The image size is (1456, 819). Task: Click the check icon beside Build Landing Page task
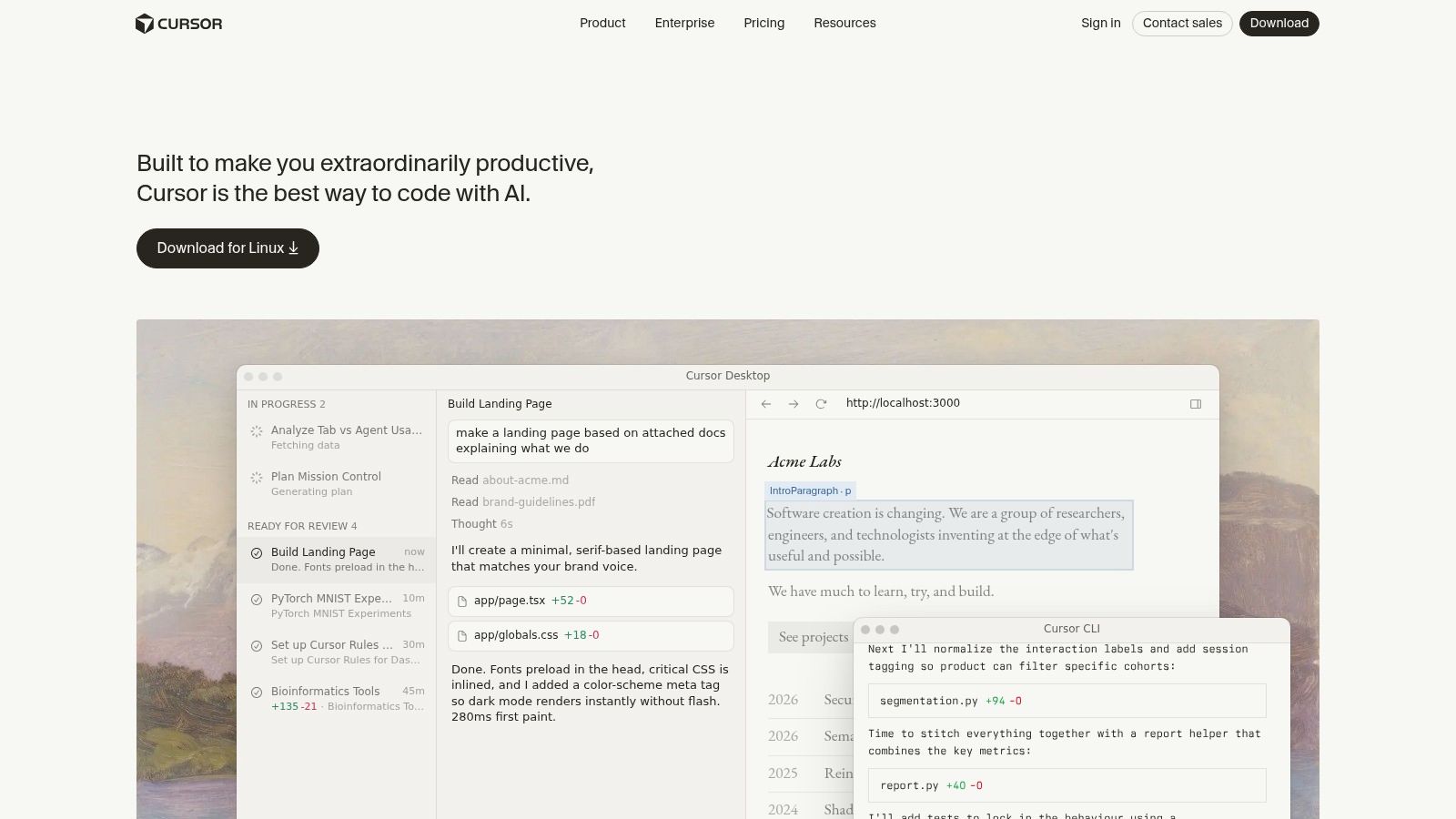[x=257, y=553]
